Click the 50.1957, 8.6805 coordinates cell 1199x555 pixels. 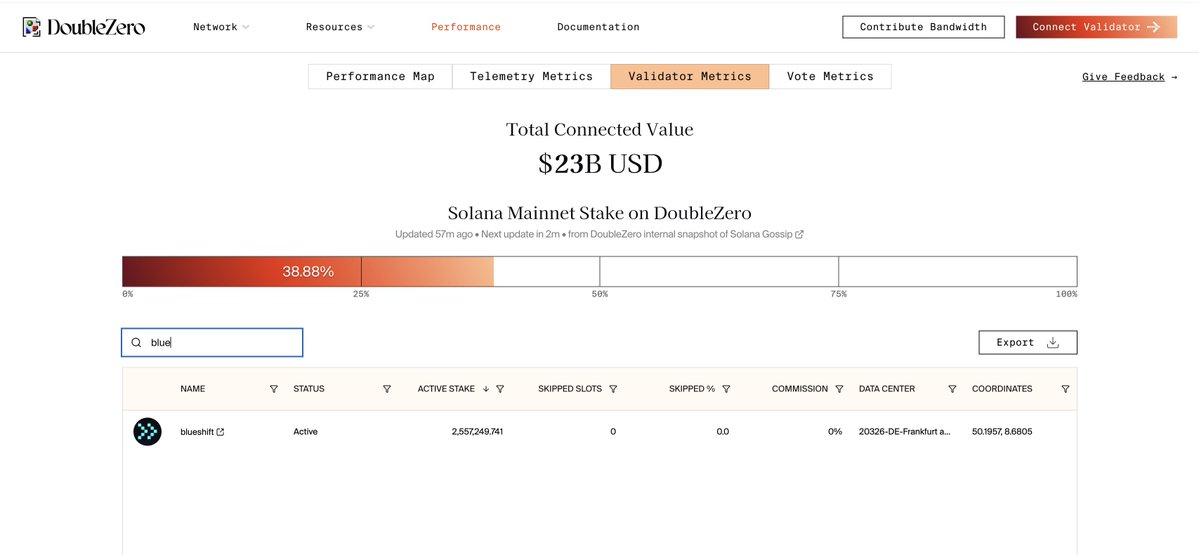pyautogui.click(x=1002, y=432)
